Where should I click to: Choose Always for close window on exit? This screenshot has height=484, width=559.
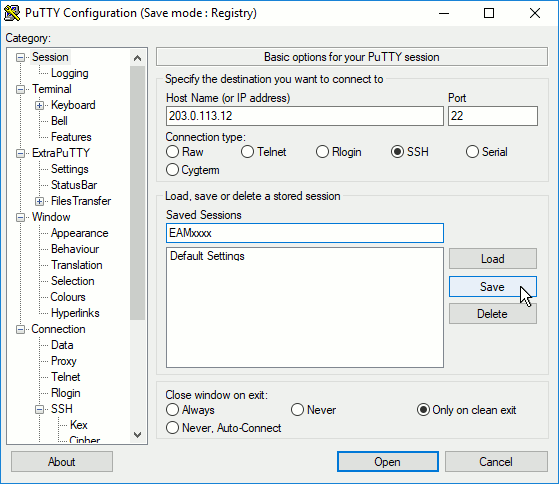pos(190,410)
